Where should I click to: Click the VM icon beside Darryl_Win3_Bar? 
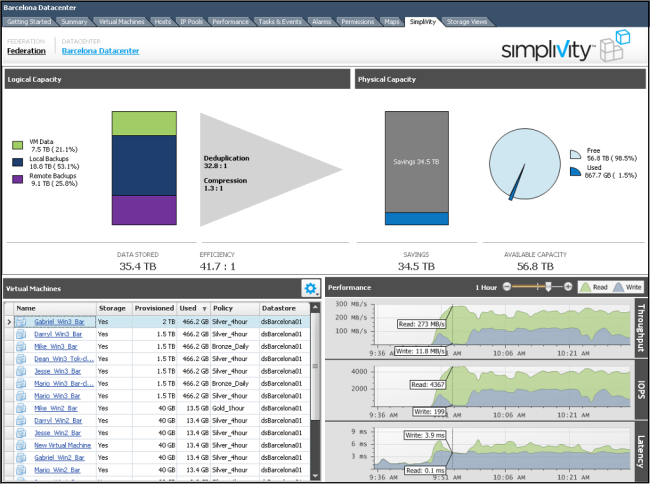click(21, 334)
